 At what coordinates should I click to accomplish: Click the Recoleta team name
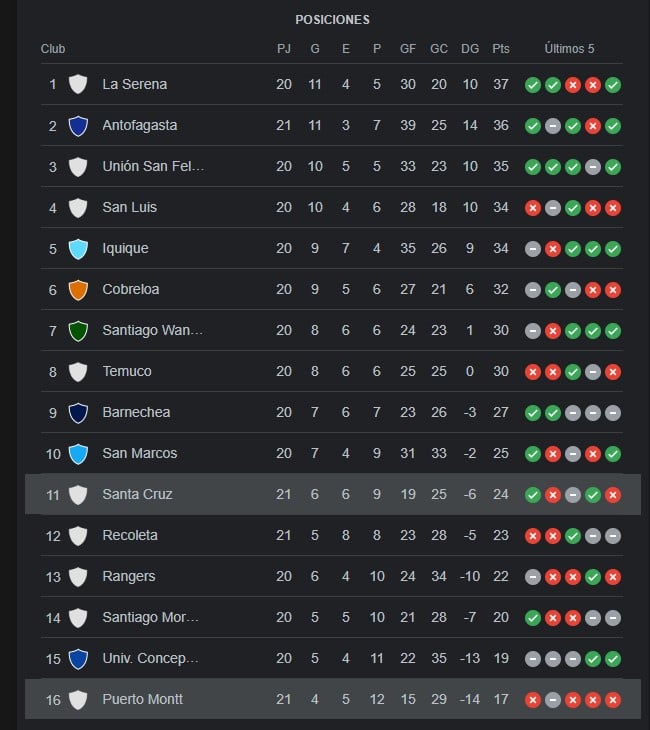(130, 535)
